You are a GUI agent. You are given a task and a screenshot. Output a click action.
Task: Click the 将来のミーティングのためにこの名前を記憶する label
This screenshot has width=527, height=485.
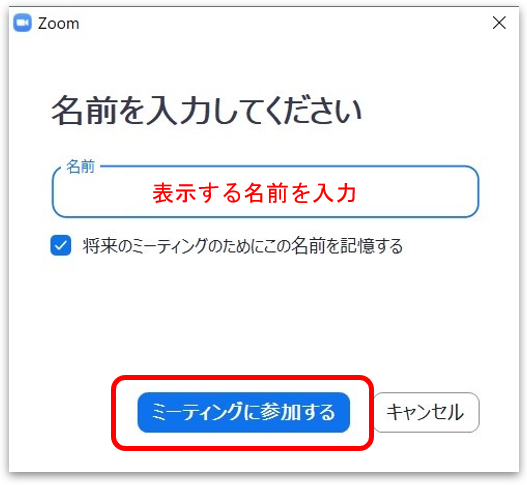tap(243, 245)
